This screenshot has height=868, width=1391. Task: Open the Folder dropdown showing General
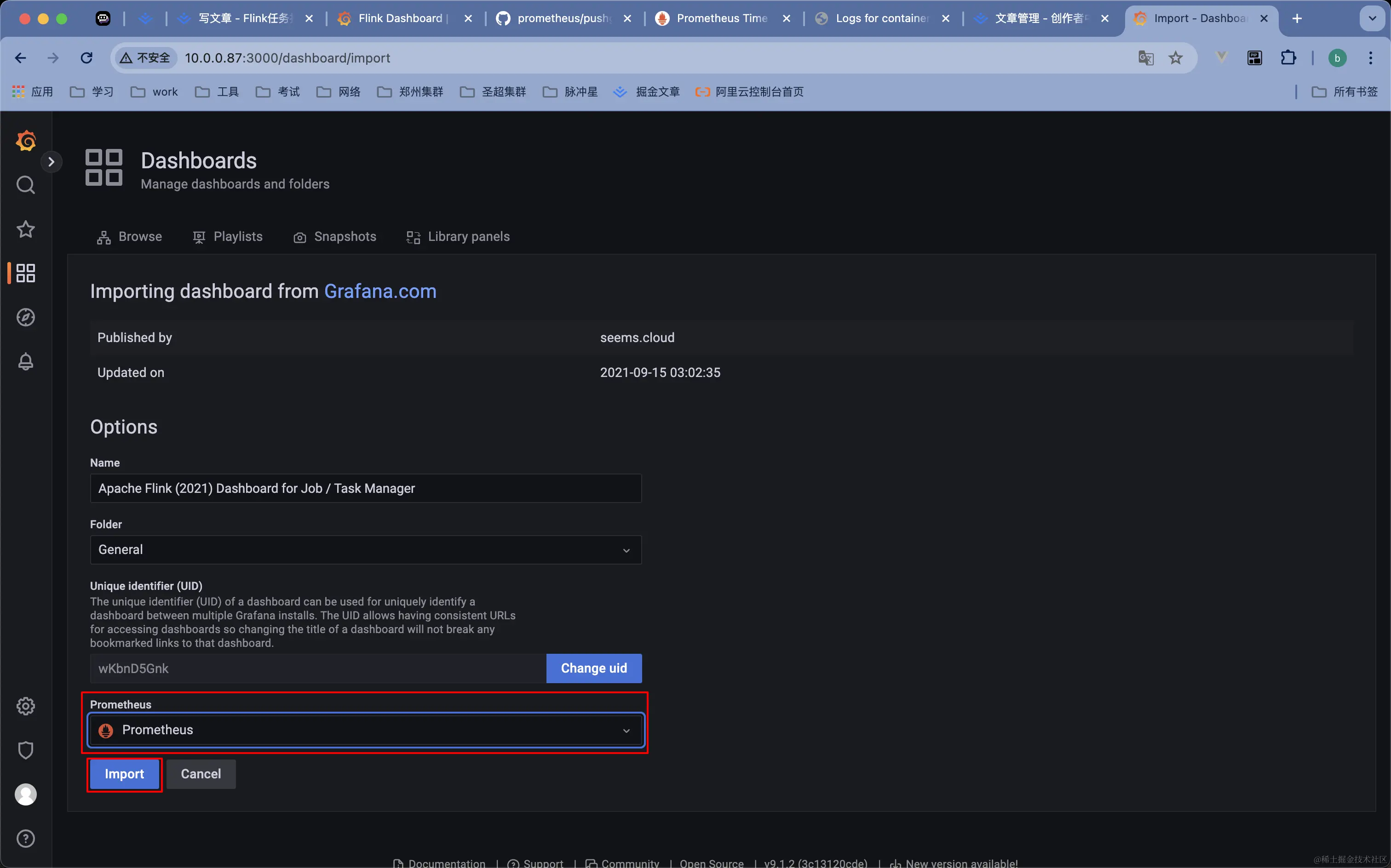point(365,549)
